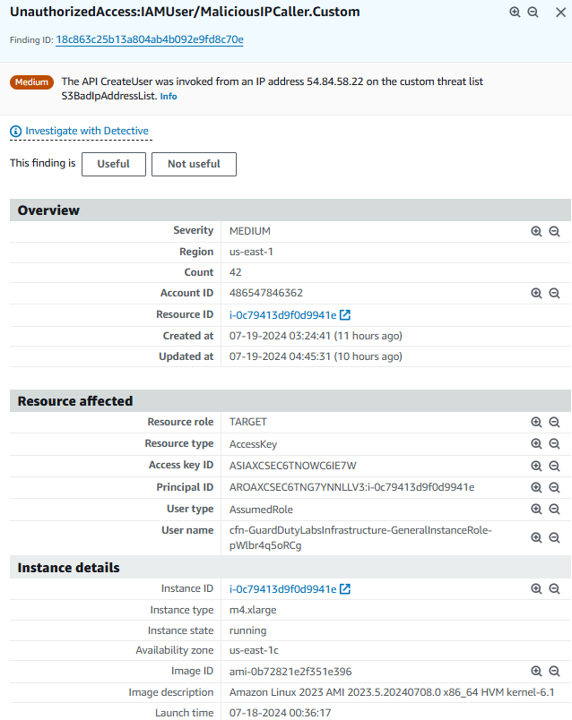
Task: Click zoom-in magnifier in finding title bar
Action: pos(515,12)
